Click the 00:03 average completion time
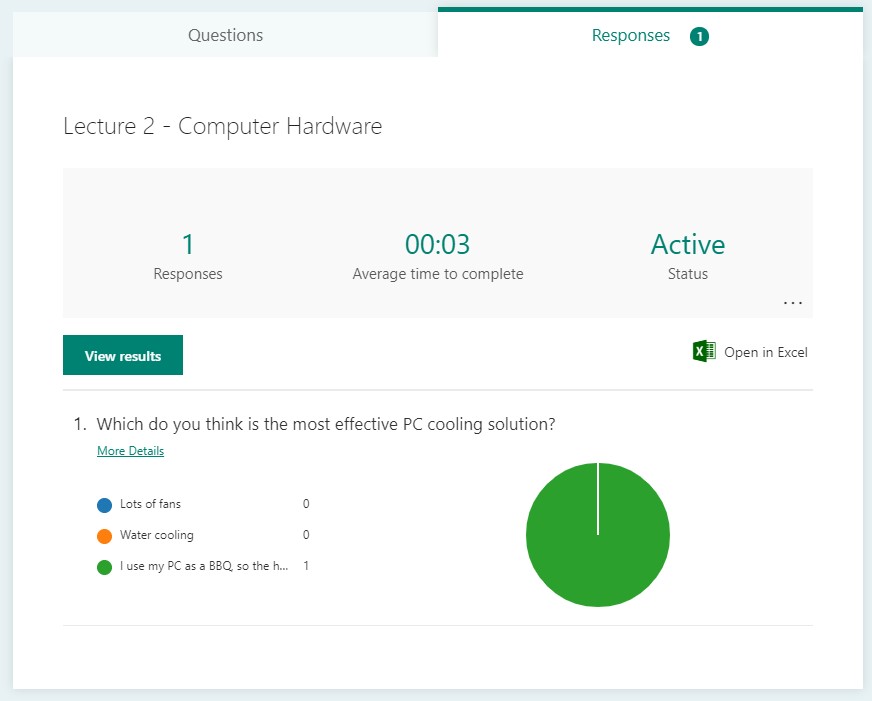 pyautogui.click(x=437, y=244)
